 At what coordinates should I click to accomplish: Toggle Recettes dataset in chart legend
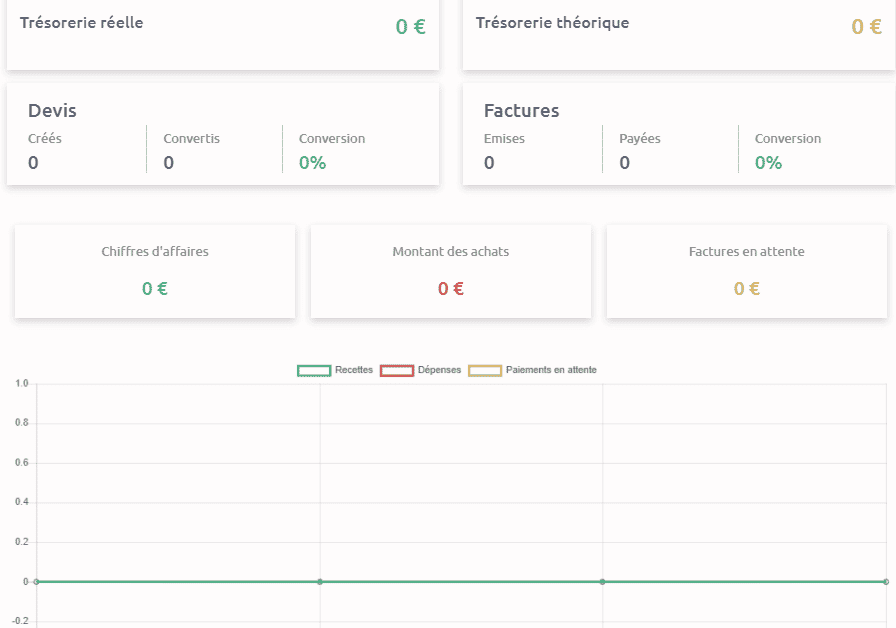pyautogui.click(x=335, y=370)
